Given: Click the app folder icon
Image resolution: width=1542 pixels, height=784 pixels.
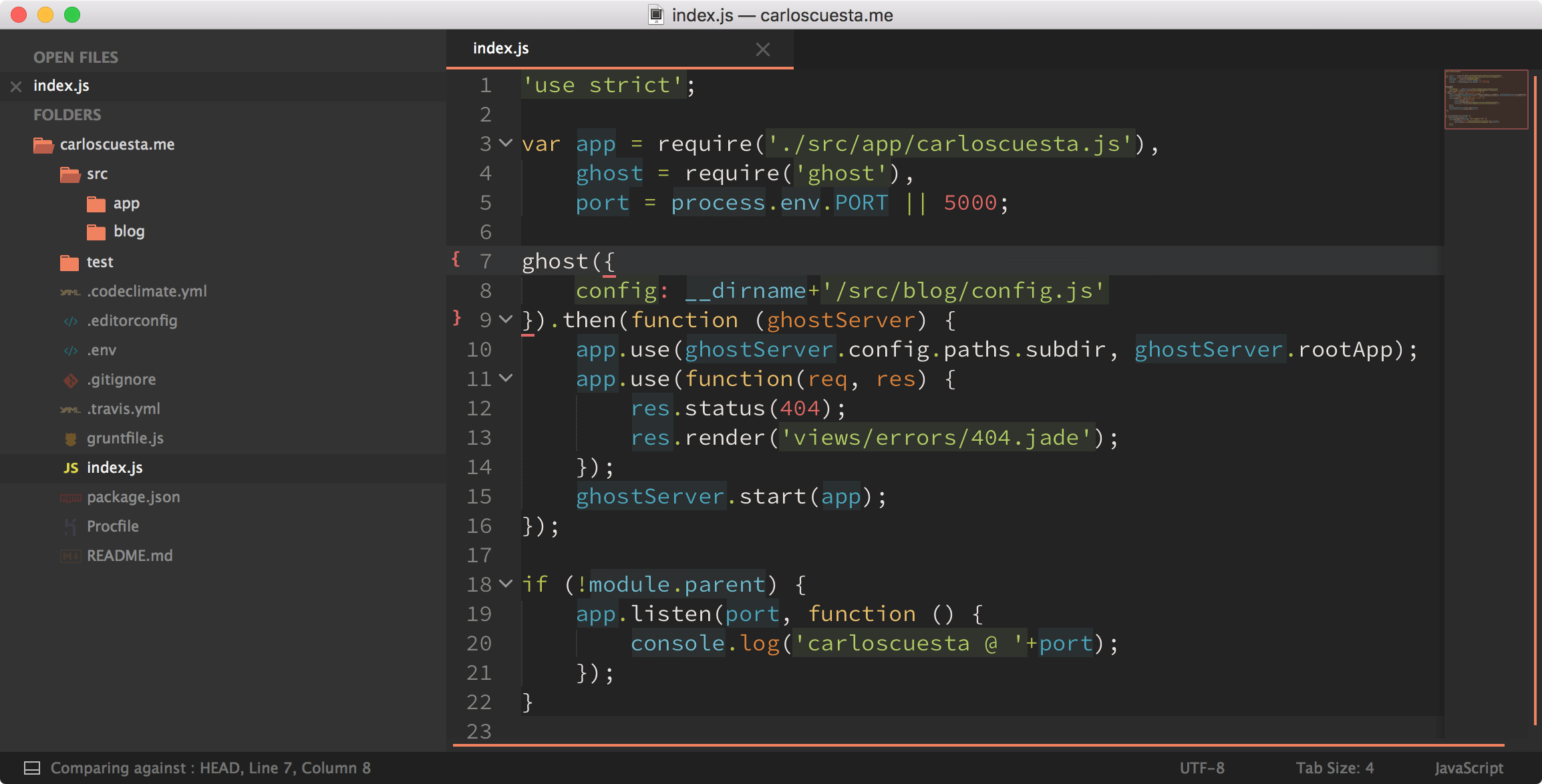Looking at the screenshot, I should [x=96, y=204].
